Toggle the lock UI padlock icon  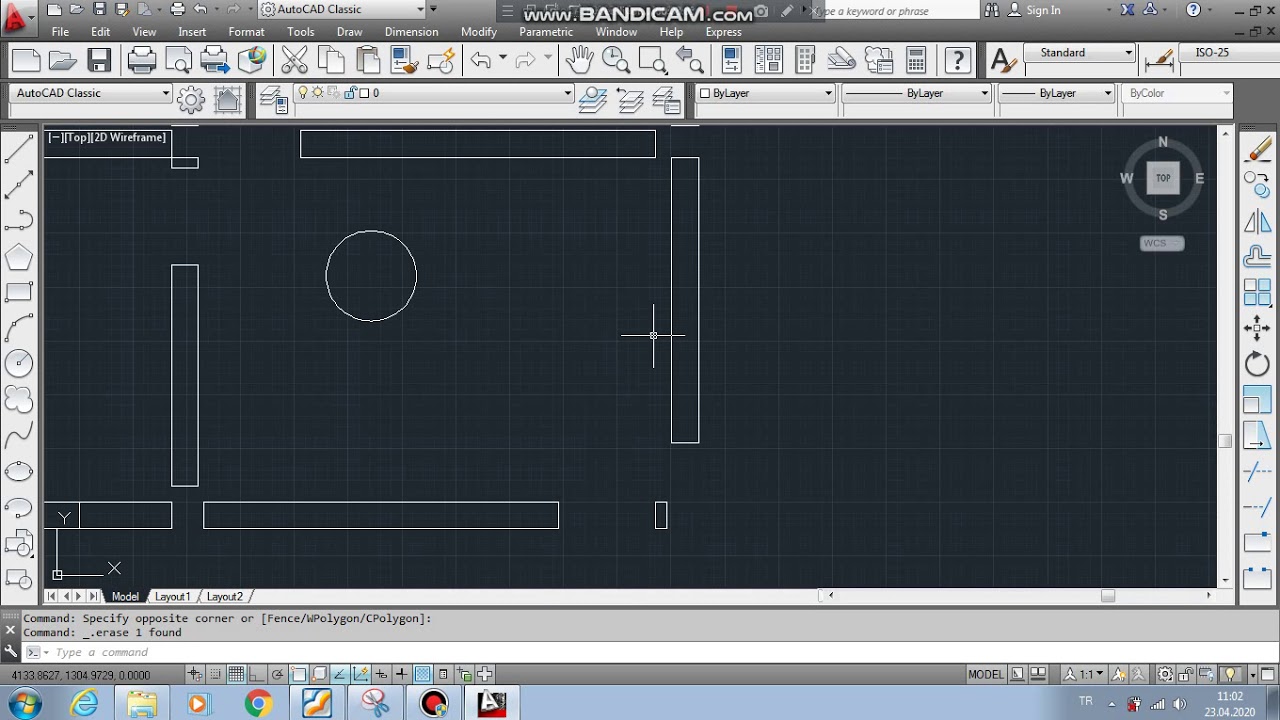1187,674
